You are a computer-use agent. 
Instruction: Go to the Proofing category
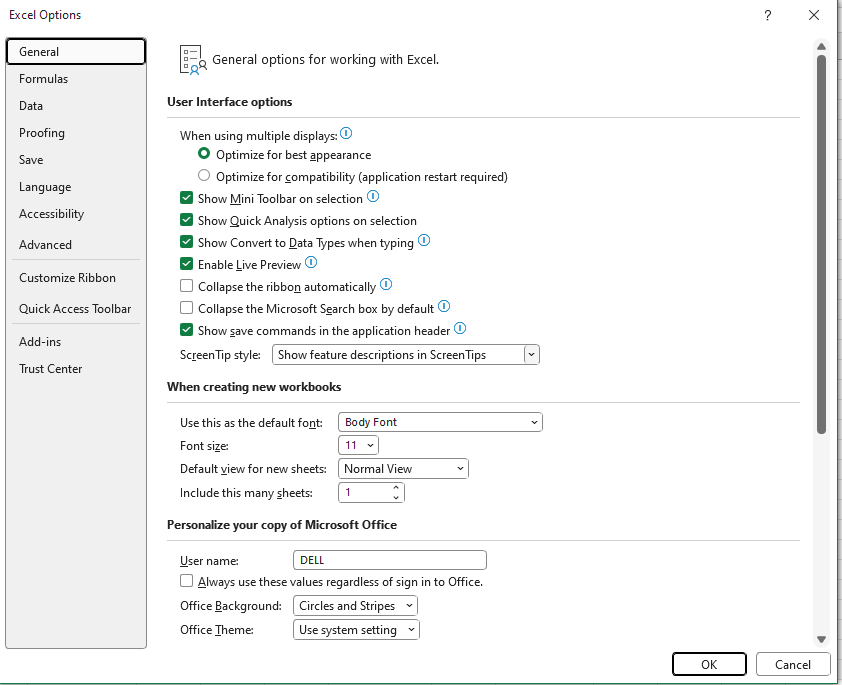pos(76,133)
